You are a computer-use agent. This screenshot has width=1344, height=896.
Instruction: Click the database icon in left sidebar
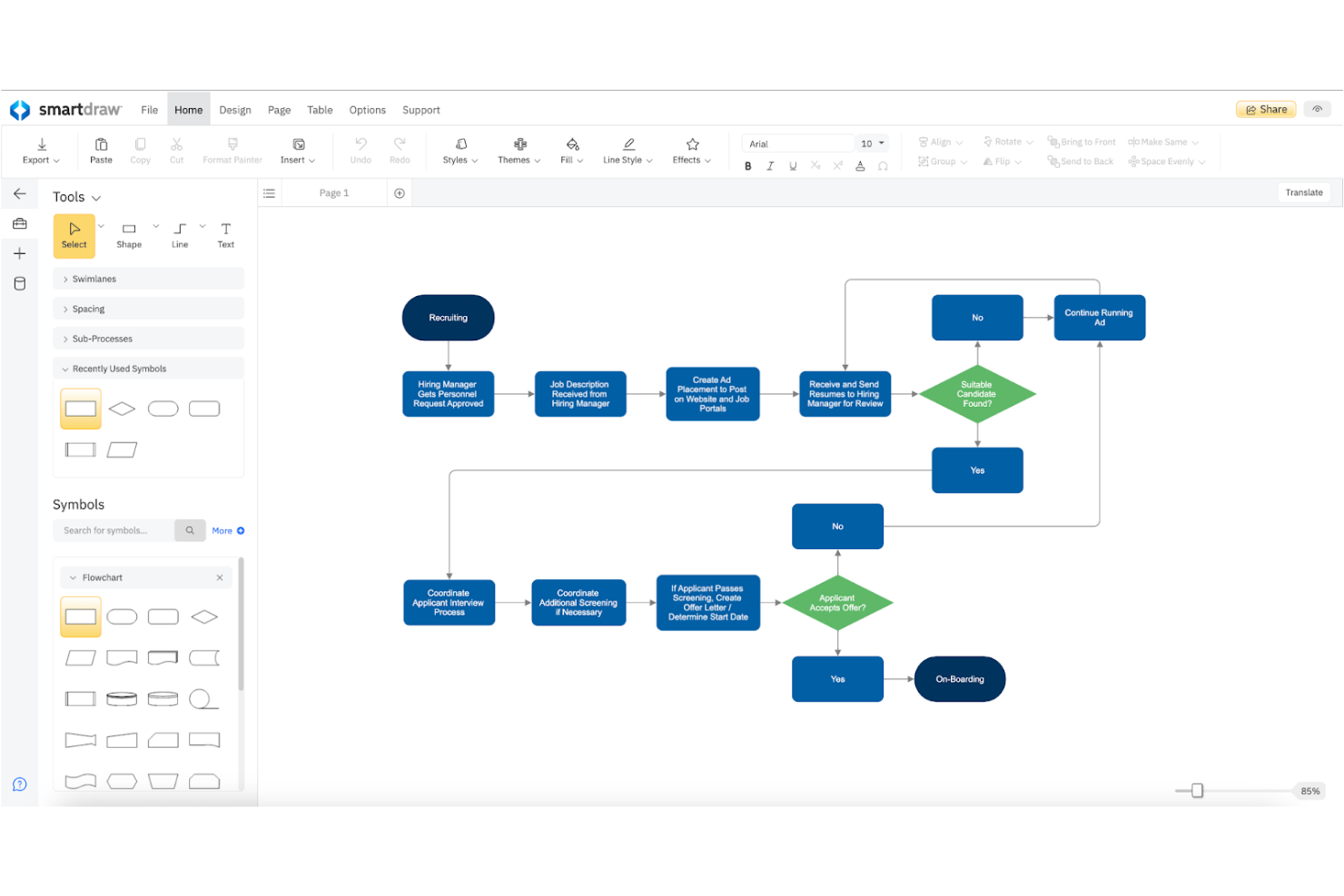click(x=20, y=283)
